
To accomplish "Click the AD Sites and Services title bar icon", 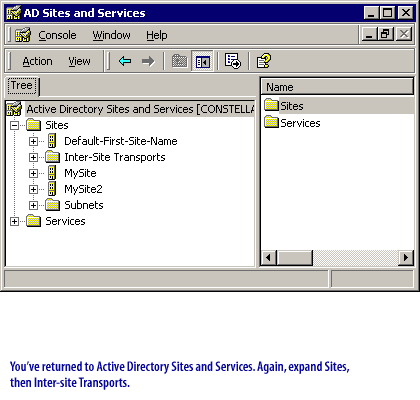I will click(14, 13).
